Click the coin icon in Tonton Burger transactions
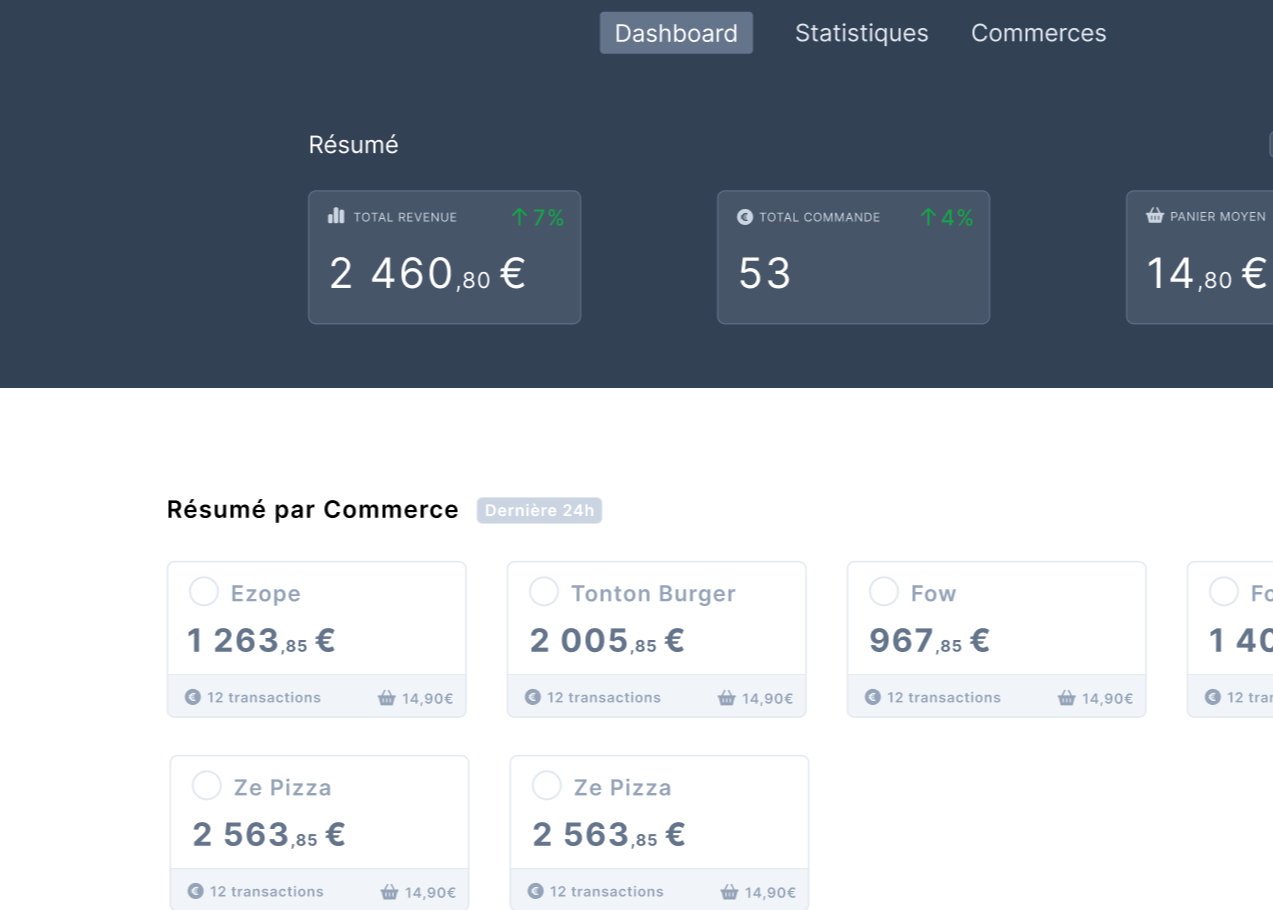 pyautogui.click(x=533, y=697)
